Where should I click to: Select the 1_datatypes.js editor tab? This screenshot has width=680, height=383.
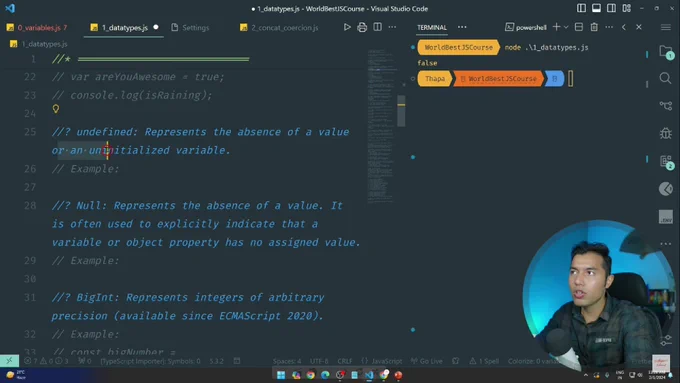click(x=124, y=27)
